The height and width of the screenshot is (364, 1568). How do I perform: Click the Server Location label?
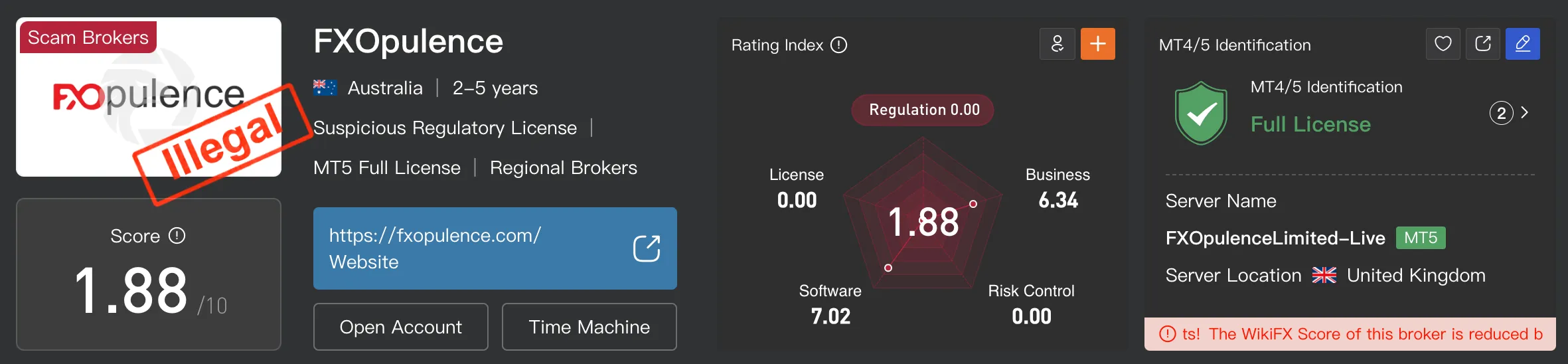point(1233,275)
